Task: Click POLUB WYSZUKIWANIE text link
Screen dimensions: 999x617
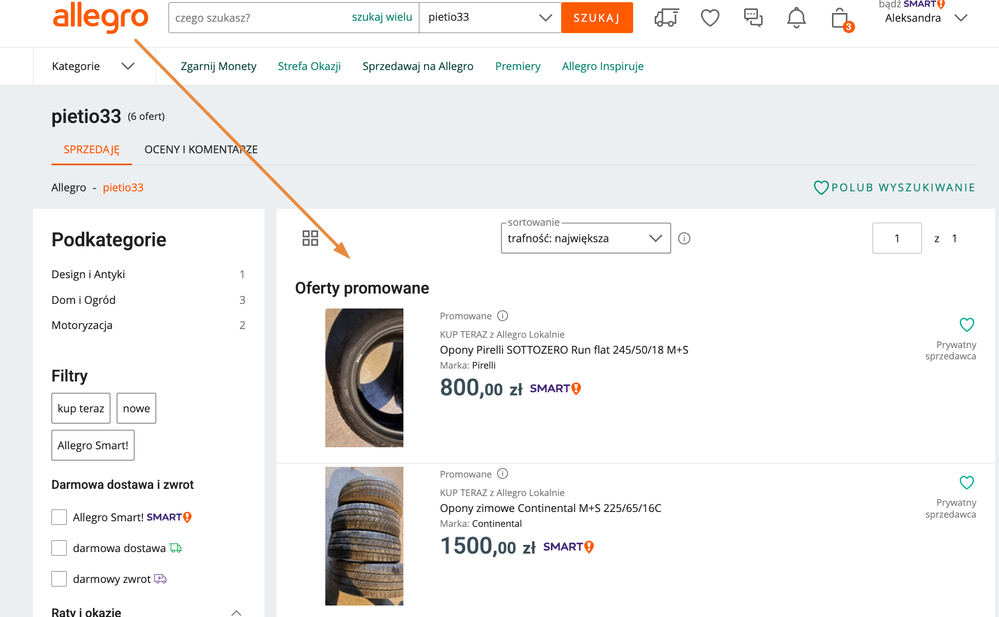Action: coord(903,187)
